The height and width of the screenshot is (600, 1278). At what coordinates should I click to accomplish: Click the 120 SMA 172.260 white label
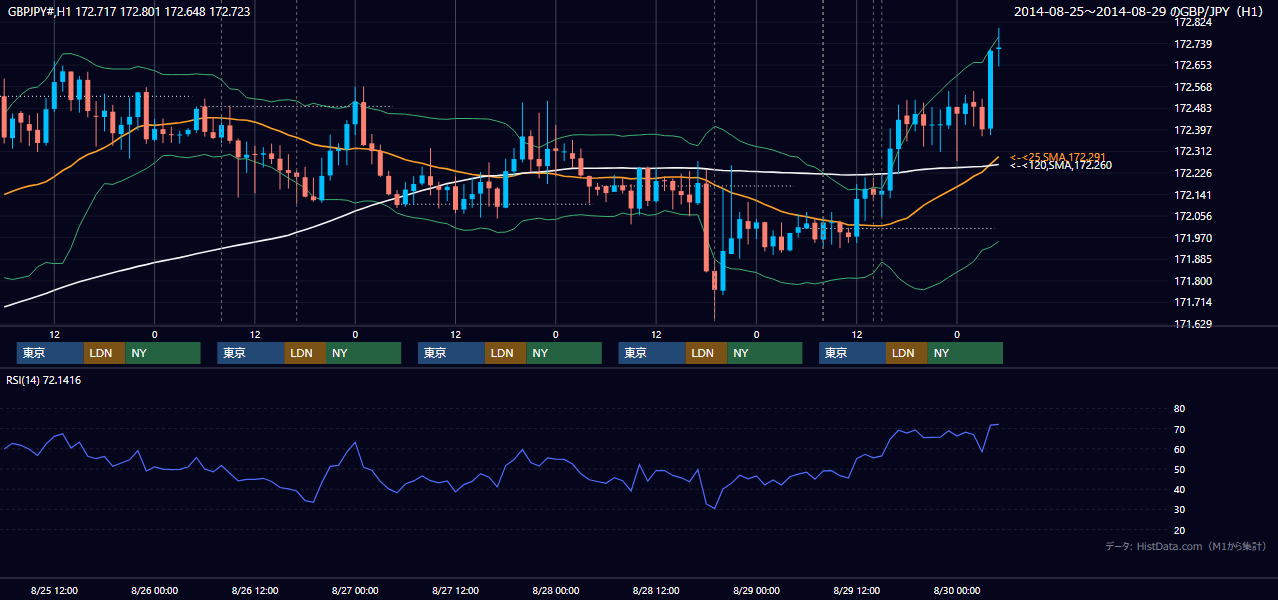click(1060, 166)
